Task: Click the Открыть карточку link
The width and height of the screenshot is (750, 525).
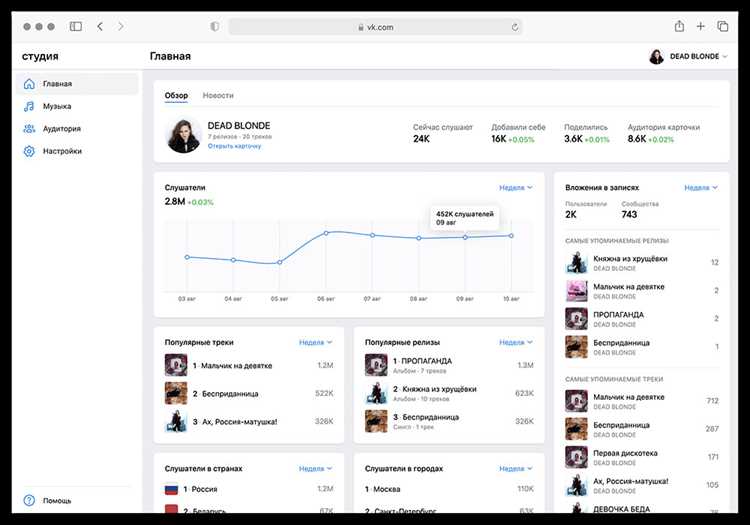Action: 234,146
